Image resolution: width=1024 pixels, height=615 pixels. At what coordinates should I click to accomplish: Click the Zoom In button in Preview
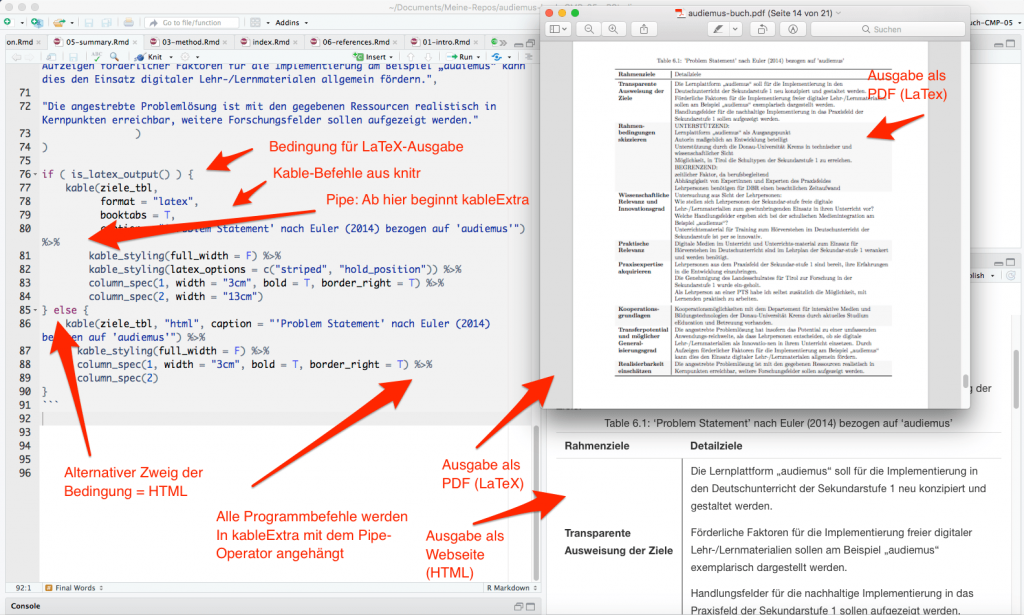[613, 29]
